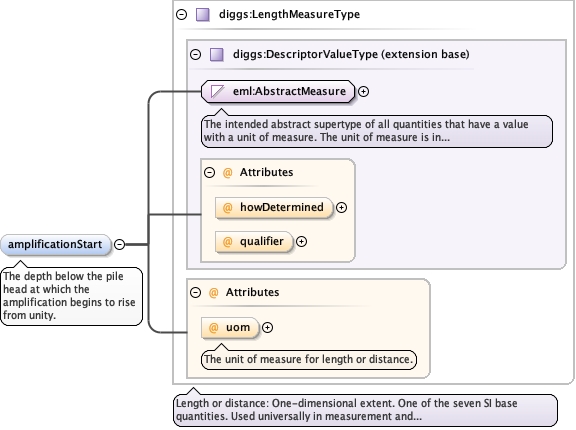The width and height of the screenshot is (576, 430).
Task: Click the @ icon on uom
Action: (213, 327)
